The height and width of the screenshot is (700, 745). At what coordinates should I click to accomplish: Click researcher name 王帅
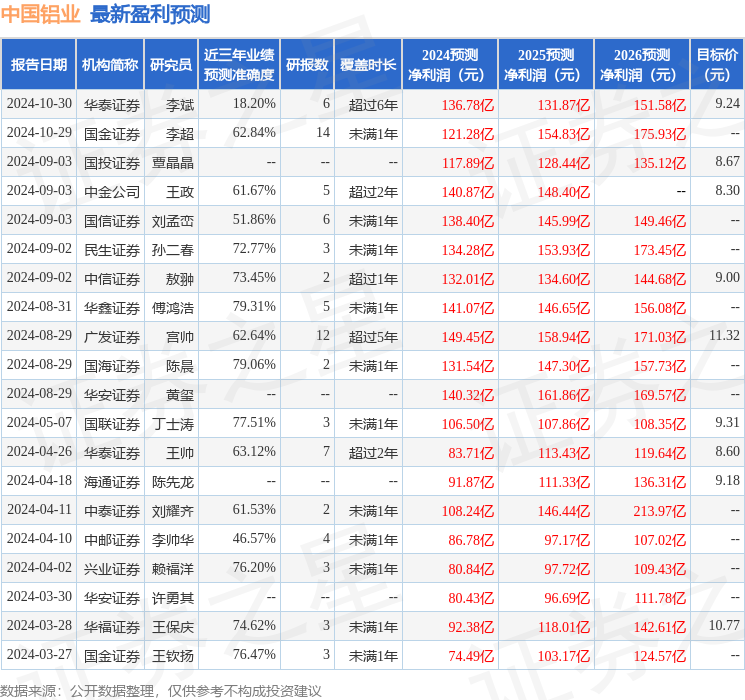(180, 453)
